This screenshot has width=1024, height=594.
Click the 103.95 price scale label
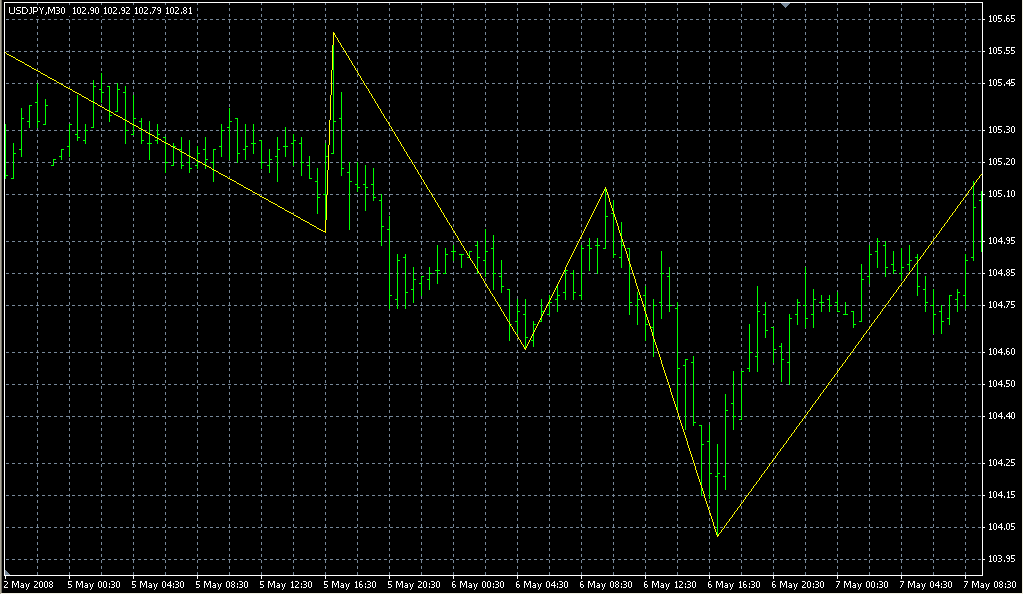coord(1001,559)
